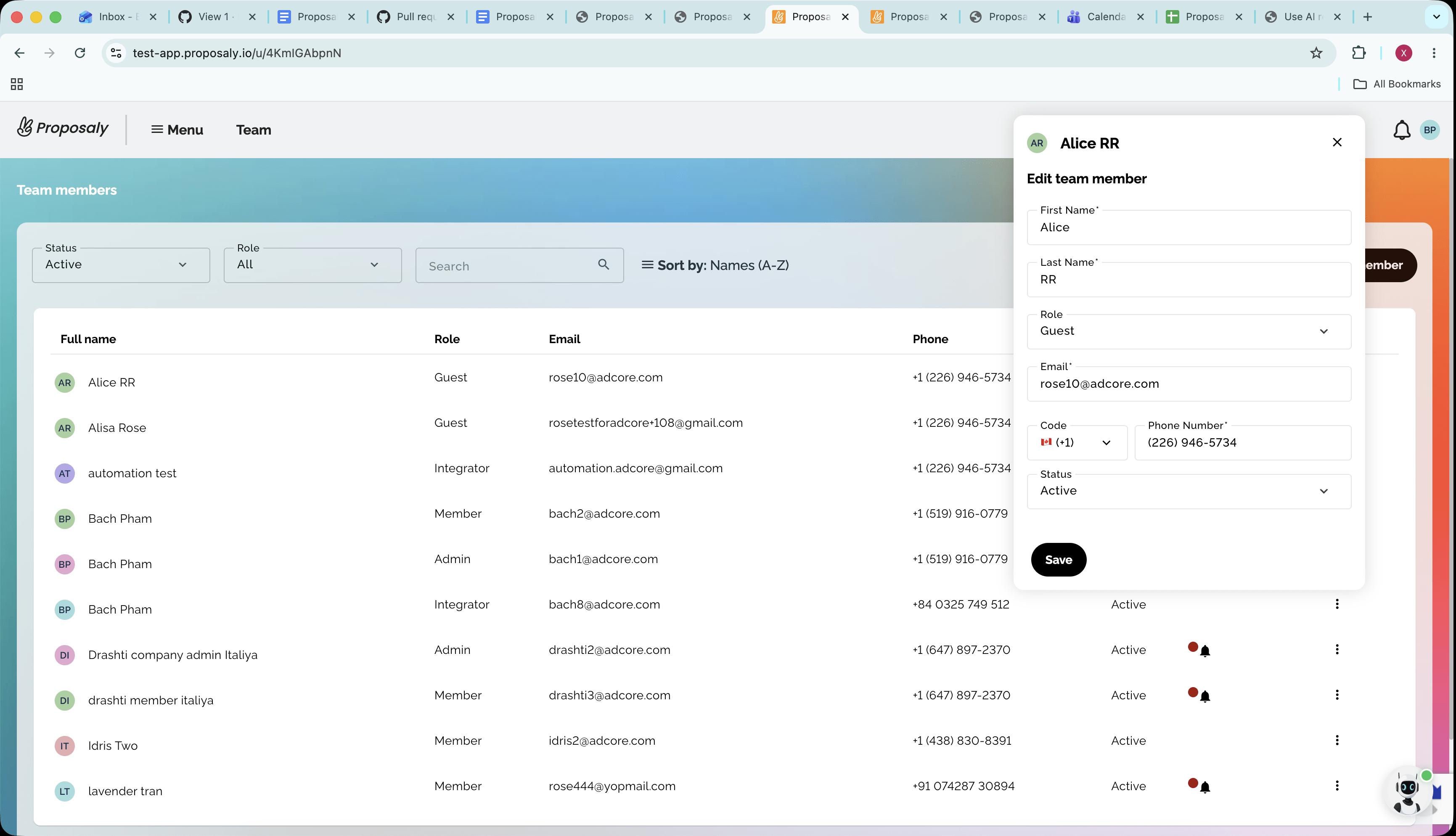
Task: Click the LT avatar for lavender tran
Action: point(65,791)
